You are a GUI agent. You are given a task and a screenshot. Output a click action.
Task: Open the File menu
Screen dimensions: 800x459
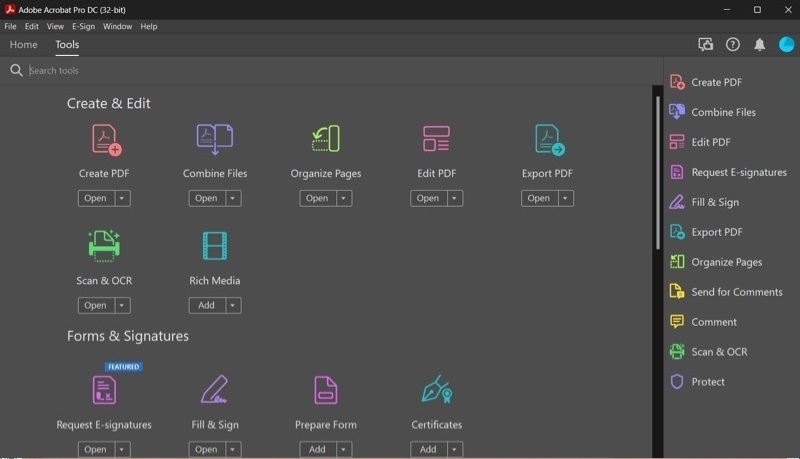(10, 27)
